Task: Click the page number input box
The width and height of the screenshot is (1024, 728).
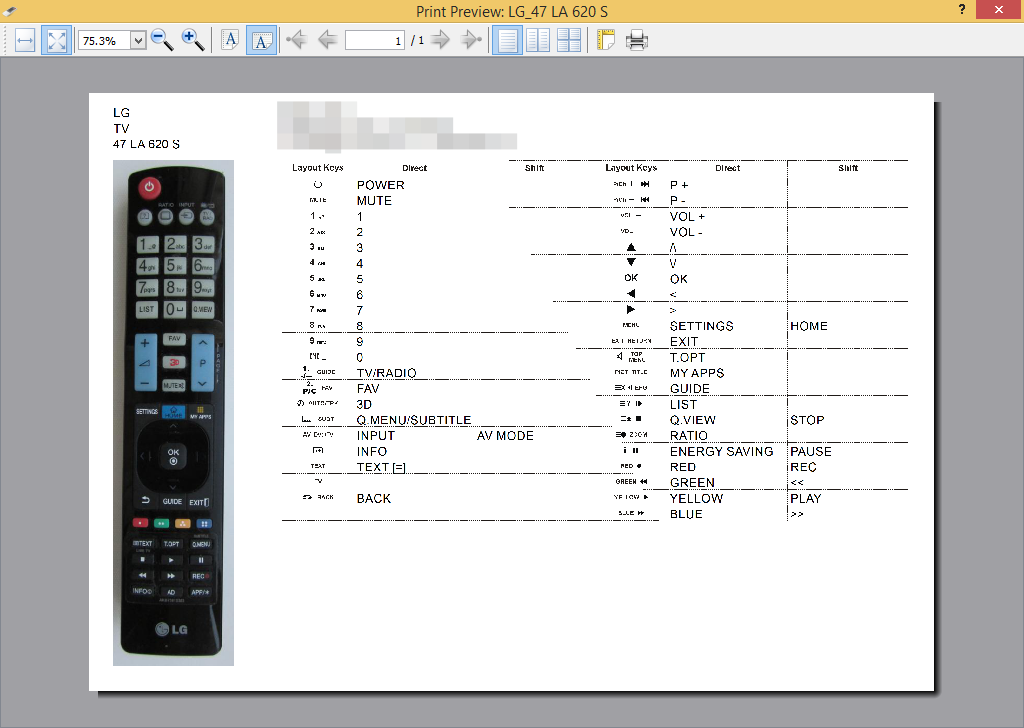Action: point(374,40)
